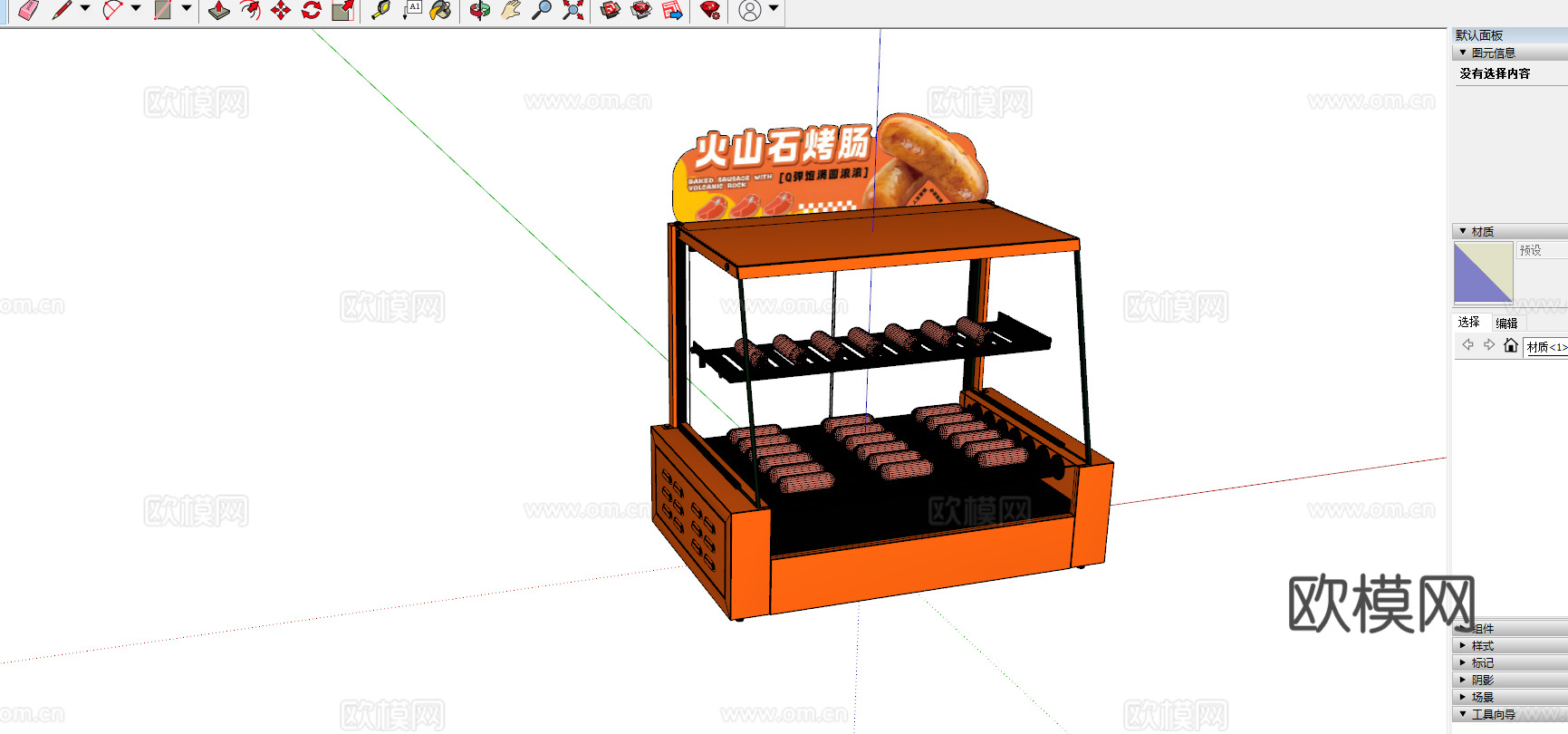Select the Push/Pull tool
Screen dimensions: 1568x734
(x=219, y=10)
